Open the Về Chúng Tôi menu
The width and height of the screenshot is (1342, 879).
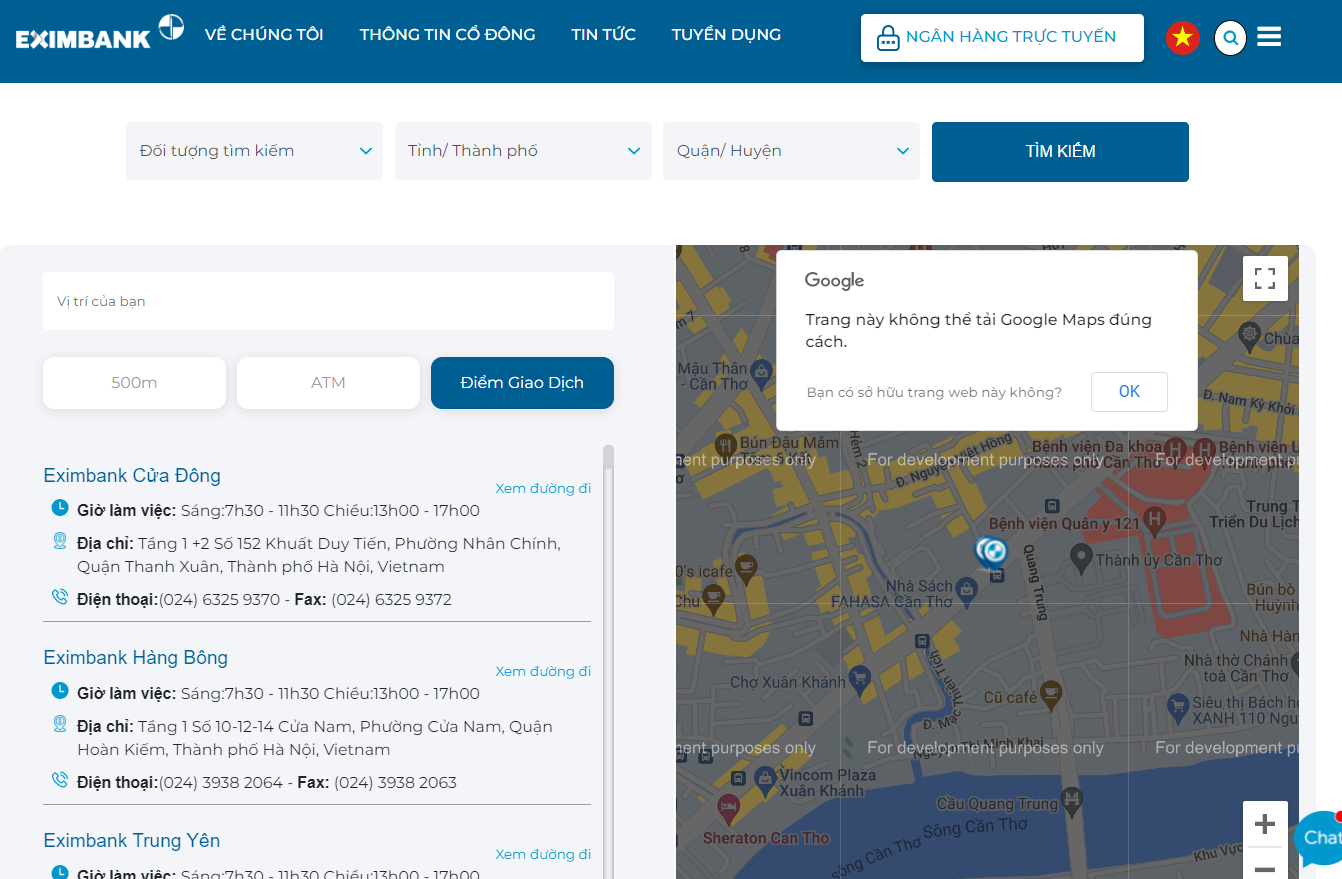click(x=264, y=34)
